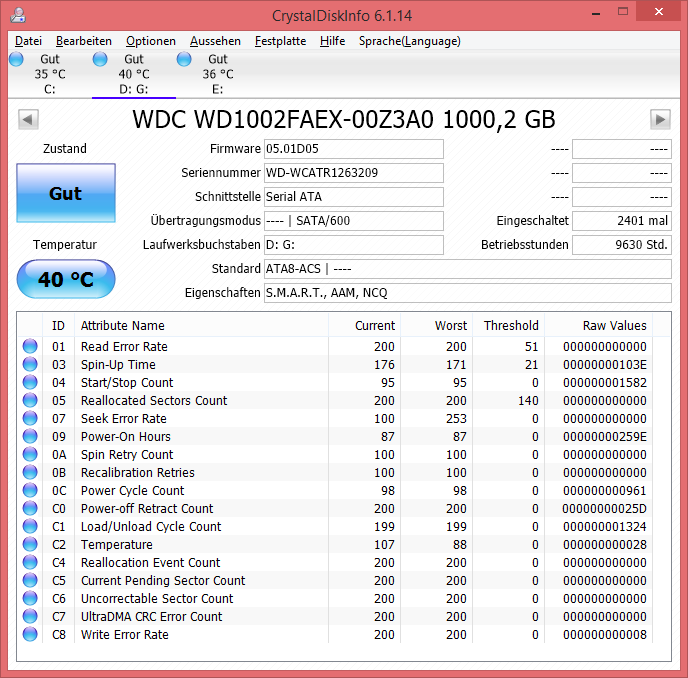Viewport: 688px width, 678px height.
Task: Click the Worst column header
Action: click(437, 326)
